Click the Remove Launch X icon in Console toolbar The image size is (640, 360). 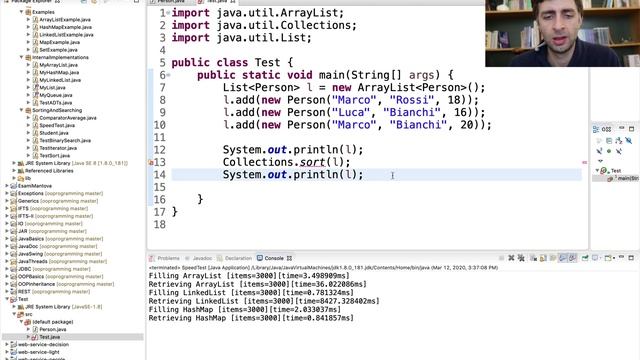[511, 258]
